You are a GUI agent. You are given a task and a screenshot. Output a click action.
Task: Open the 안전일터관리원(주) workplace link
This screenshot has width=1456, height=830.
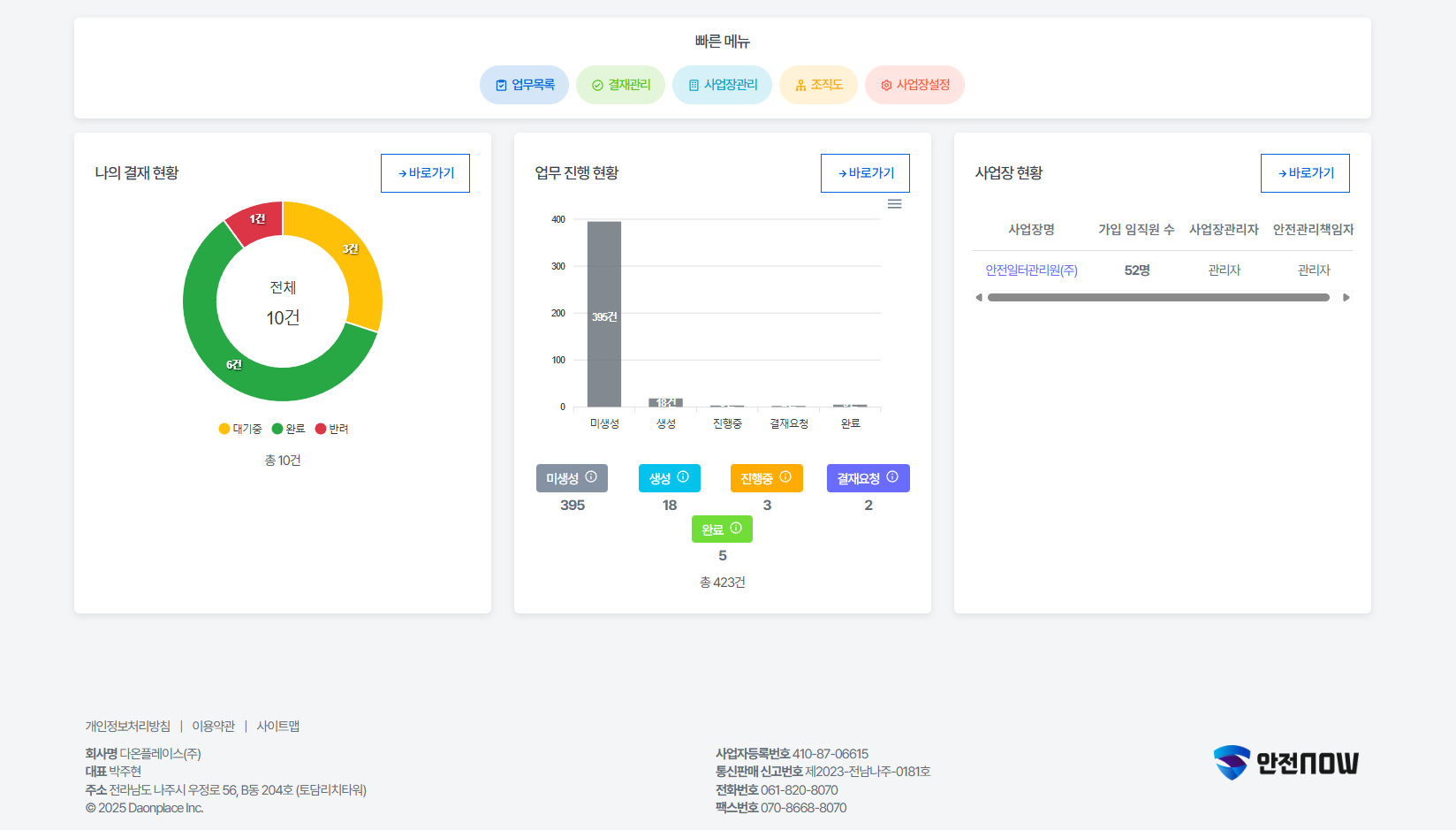click(1031, 270)
